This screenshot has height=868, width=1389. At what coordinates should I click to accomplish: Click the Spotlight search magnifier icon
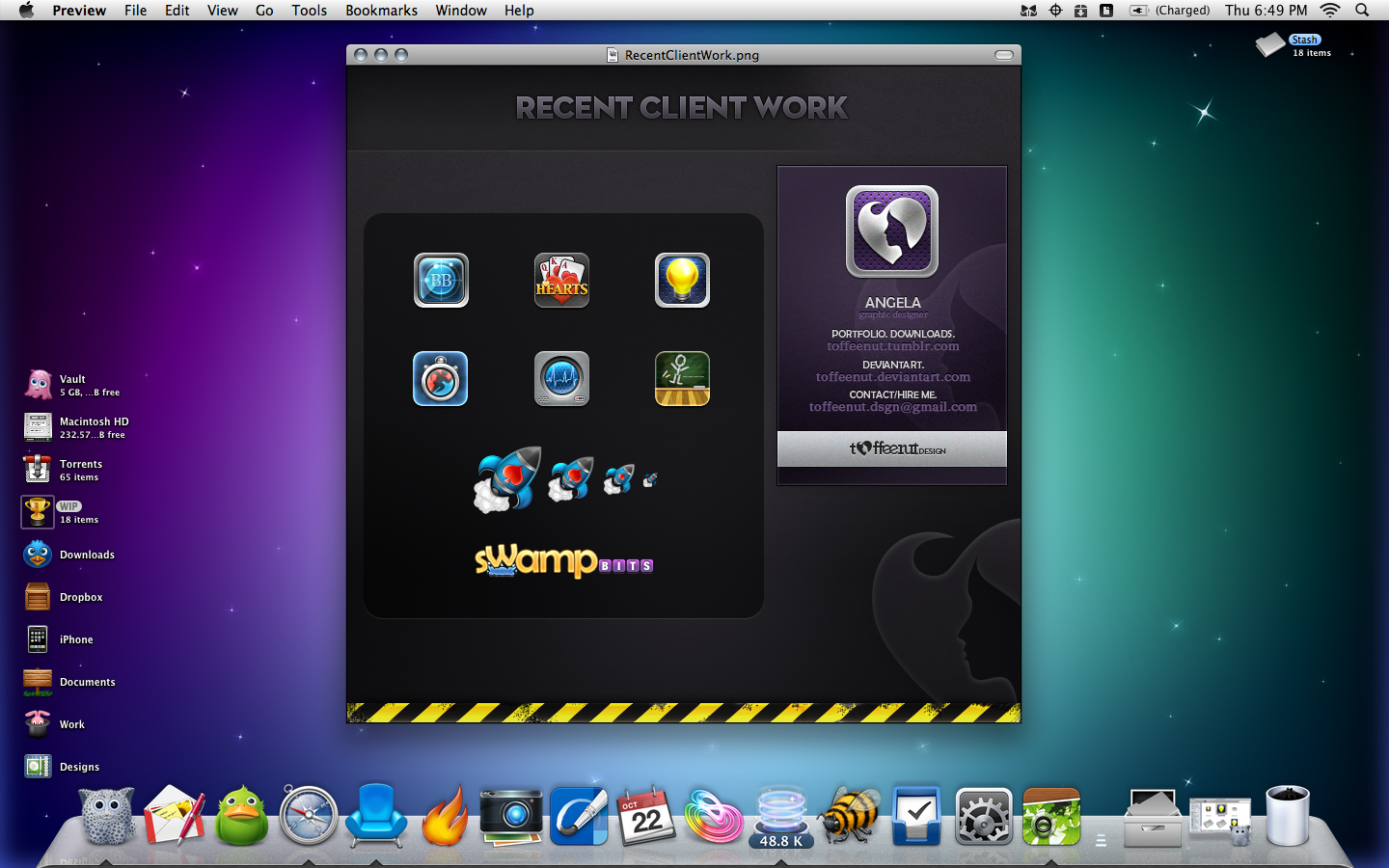[1362, 11]
